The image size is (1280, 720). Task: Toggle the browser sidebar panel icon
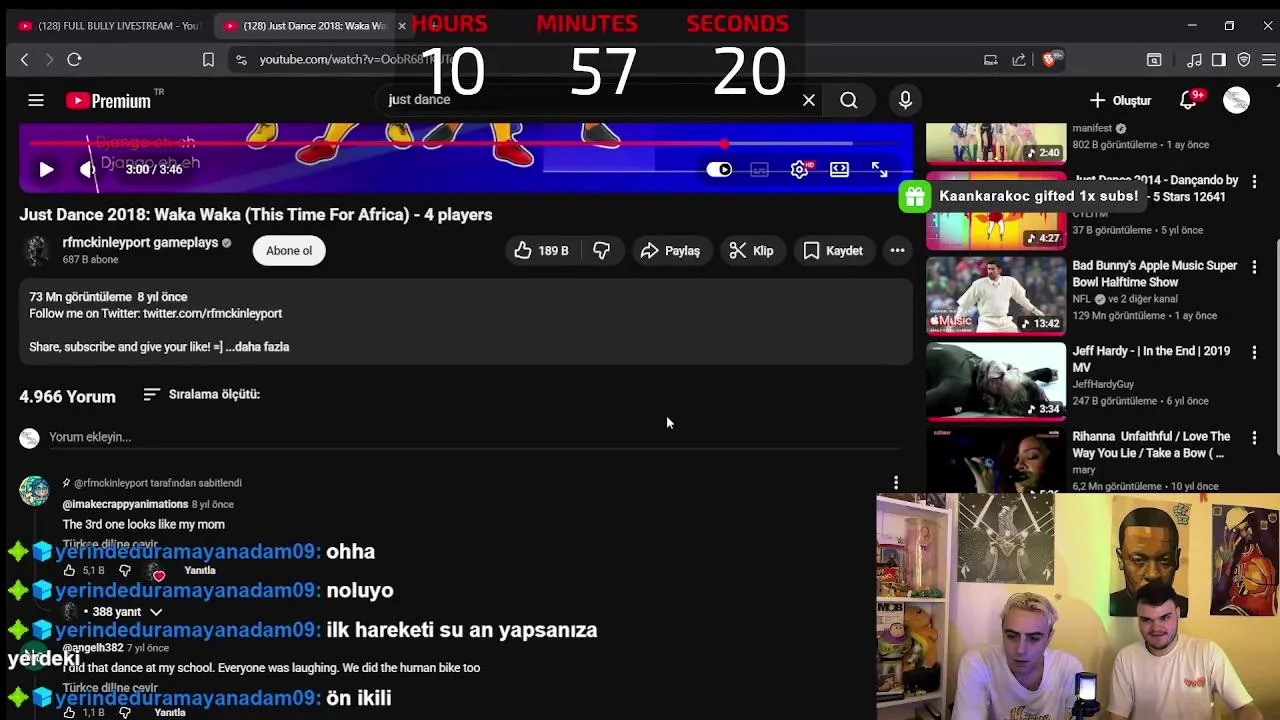coord(1218,60)
